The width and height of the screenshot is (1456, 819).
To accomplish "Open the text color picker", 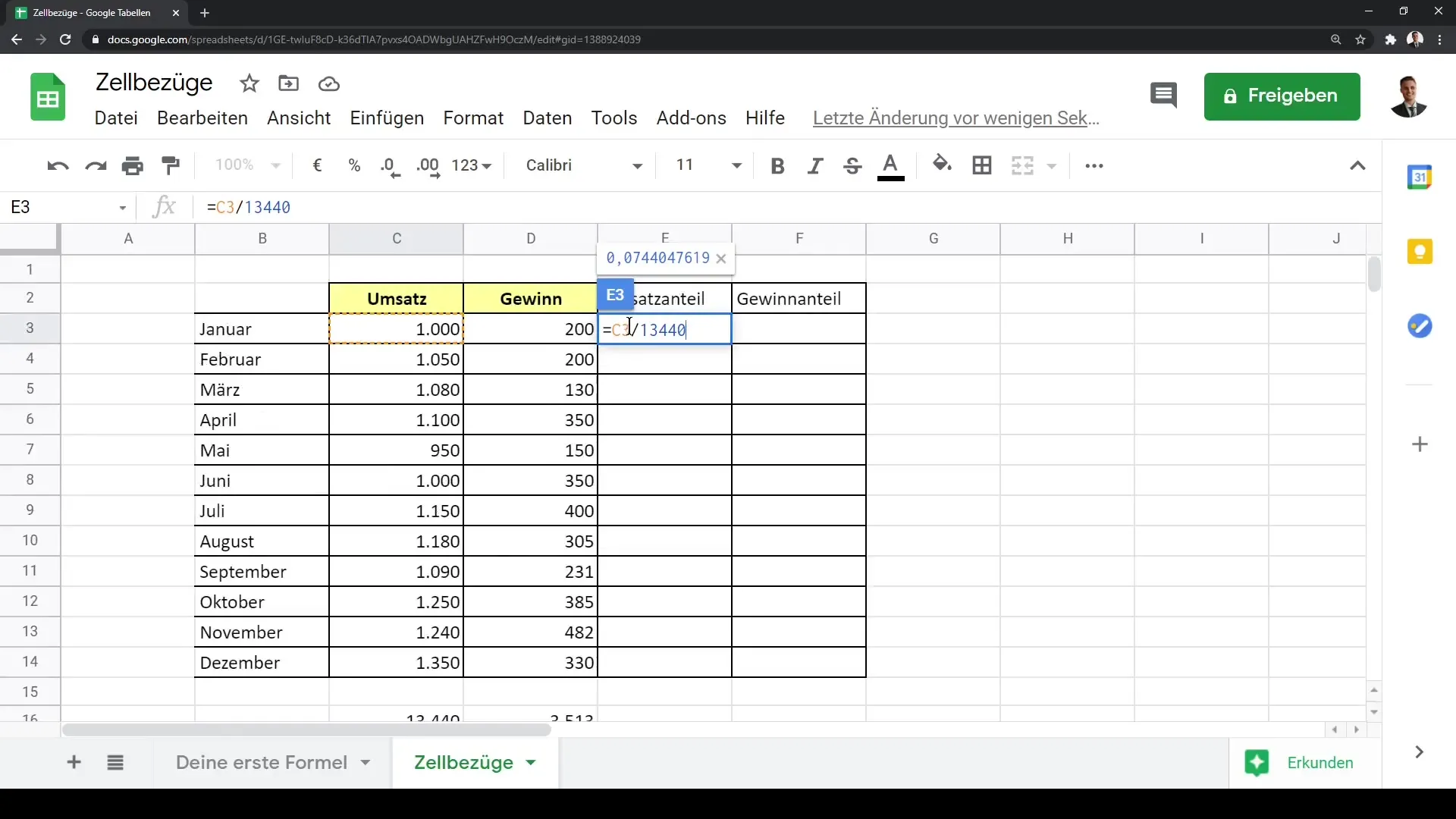I will click(x=891, y=166).
